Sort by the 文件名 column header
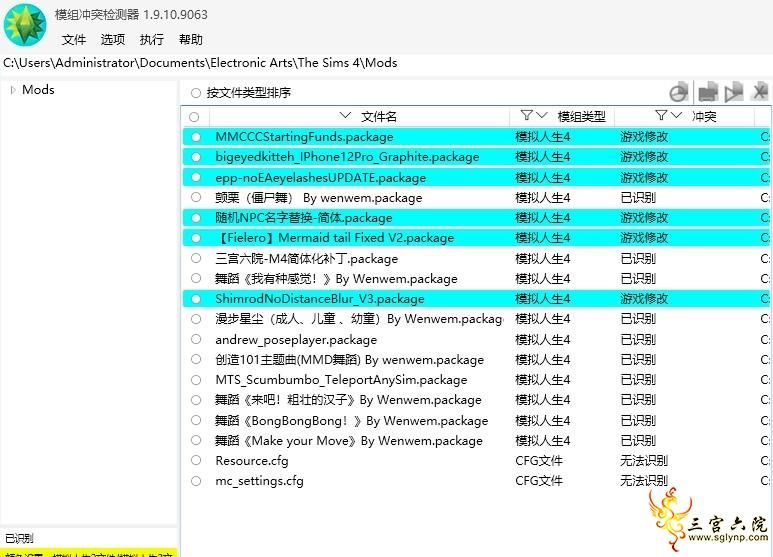 pos(379,117)
